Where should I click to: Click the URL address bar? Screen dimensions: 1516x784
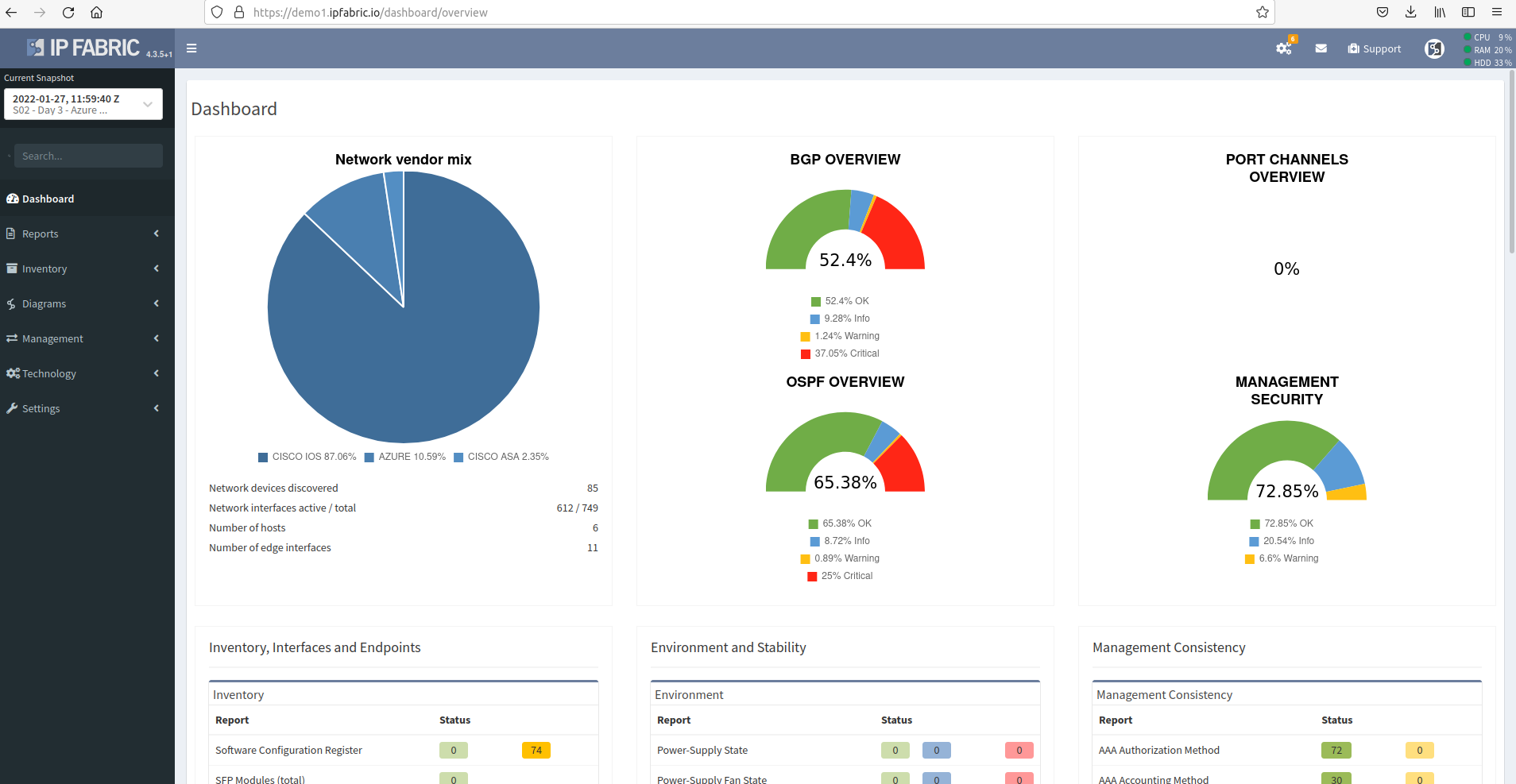tap(739, 12)
